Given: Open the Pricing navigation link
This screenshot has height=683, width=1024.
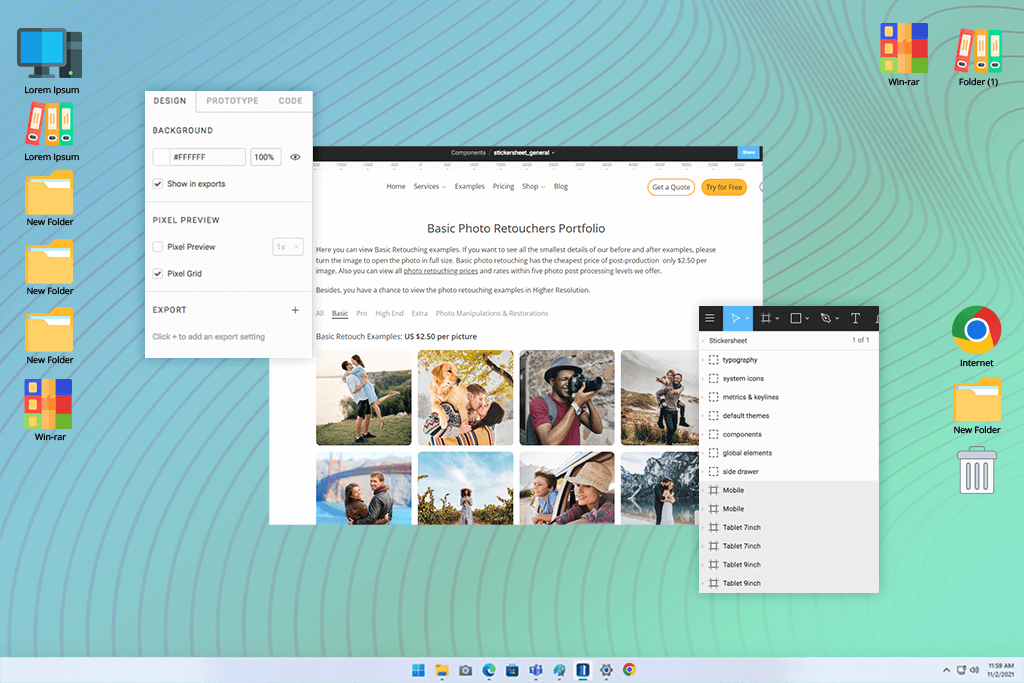Looking at the screenshot, I should click(504, 187).
